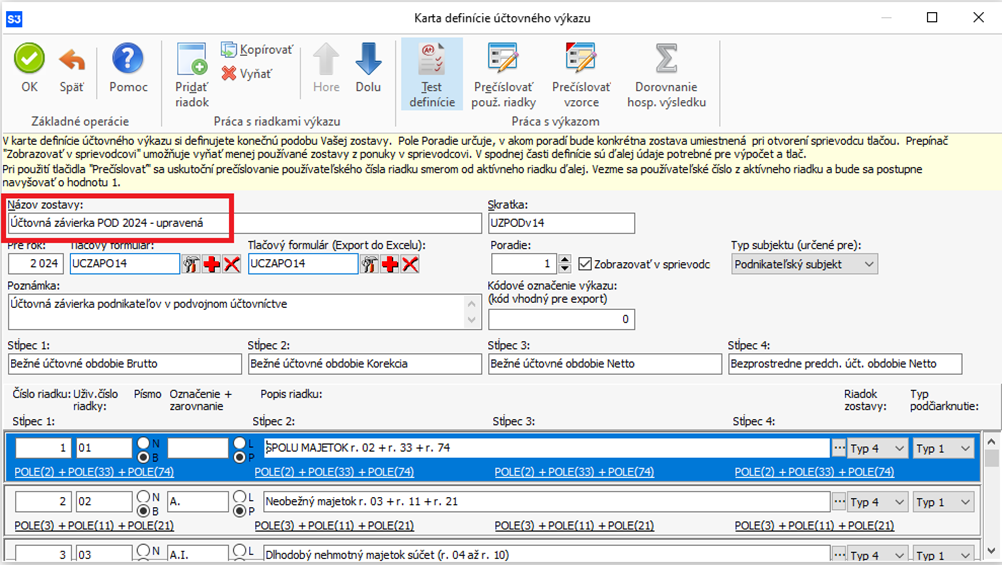Viewport: 1002px width, 565px height.
Task: Click Kopírovať to copy row
Action: 257,49
